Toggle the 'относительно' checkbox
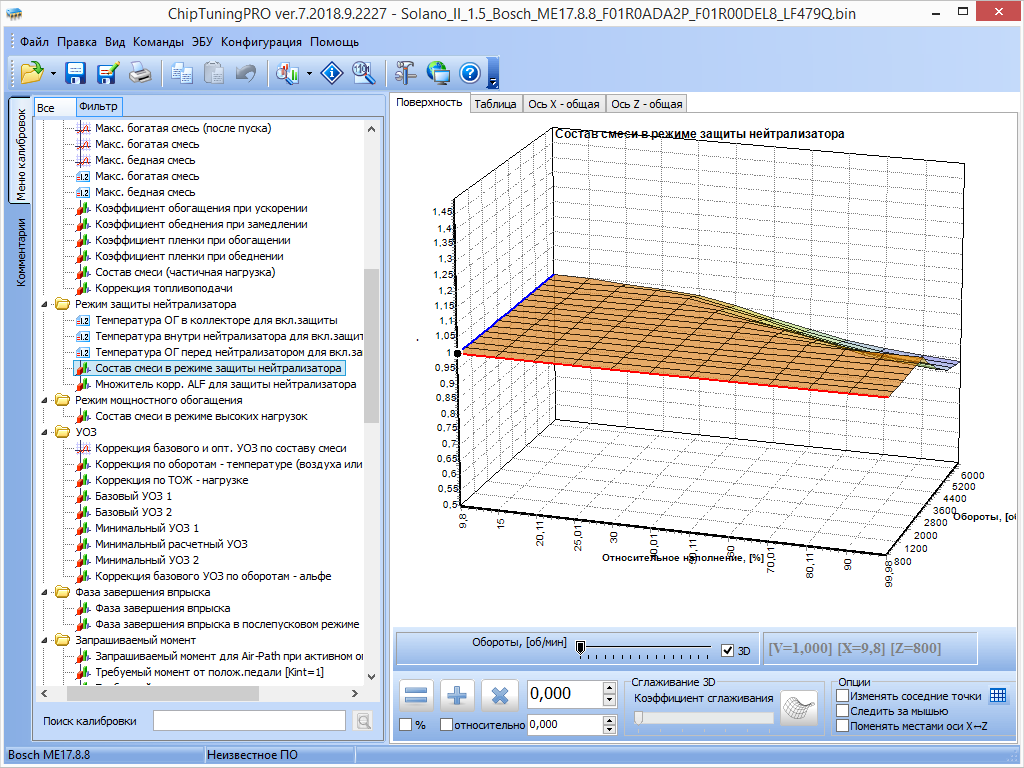The image size is (1024, 768). (446, 725)
